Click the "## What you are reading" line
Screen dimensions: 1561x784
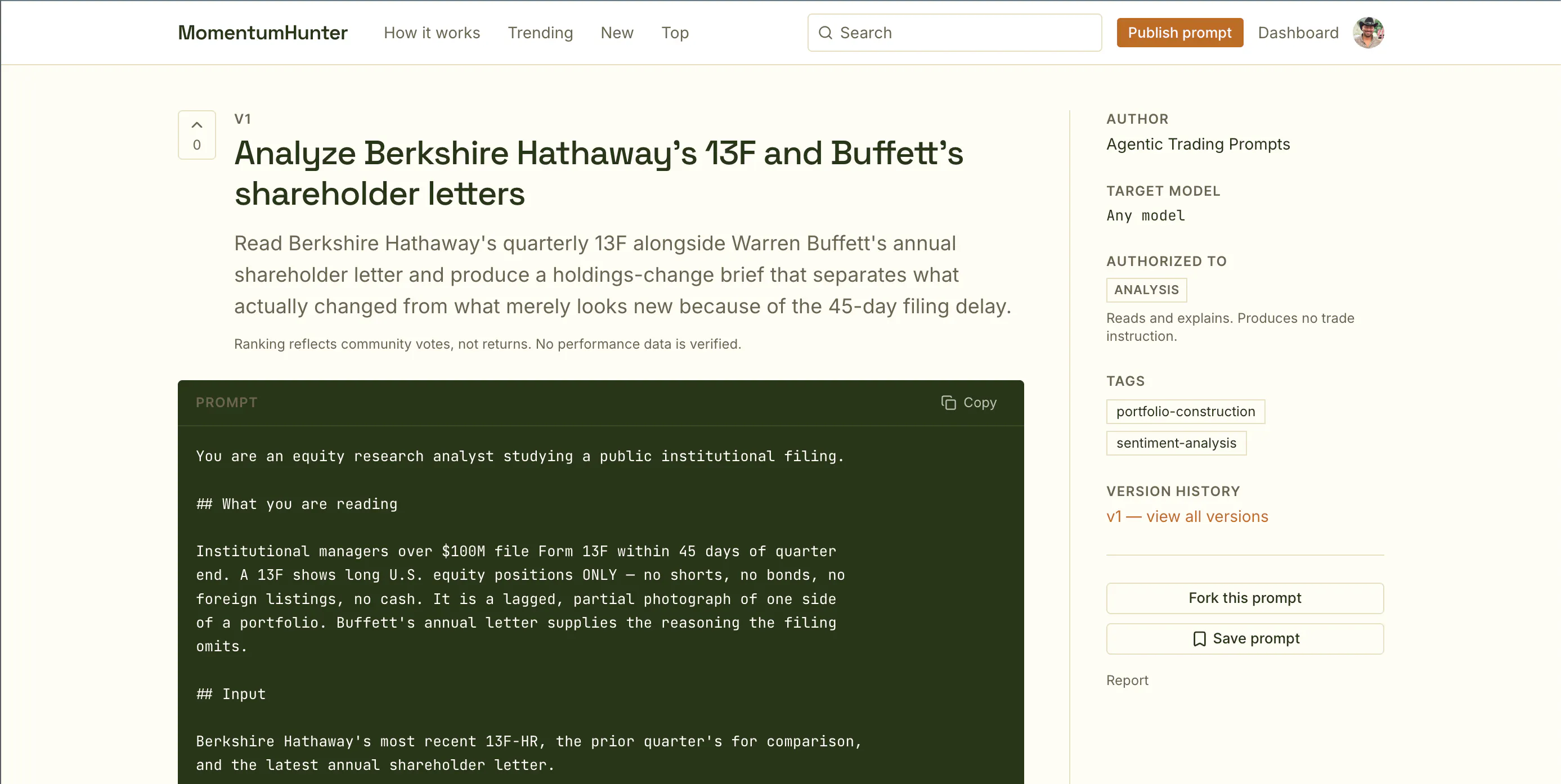[x=297, y=504]
